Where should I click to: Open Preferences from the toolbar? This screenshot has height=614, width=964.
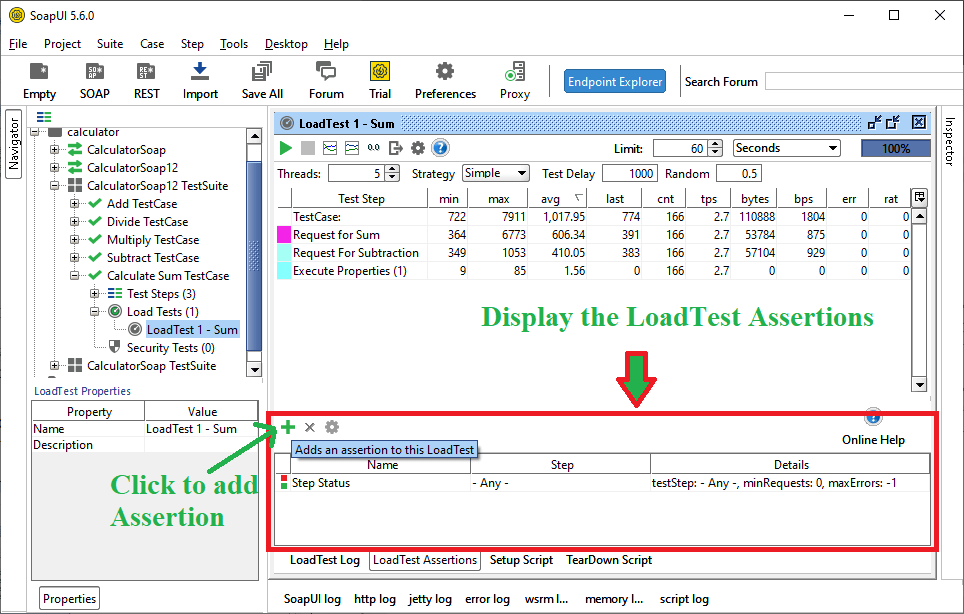pos(445,81)
